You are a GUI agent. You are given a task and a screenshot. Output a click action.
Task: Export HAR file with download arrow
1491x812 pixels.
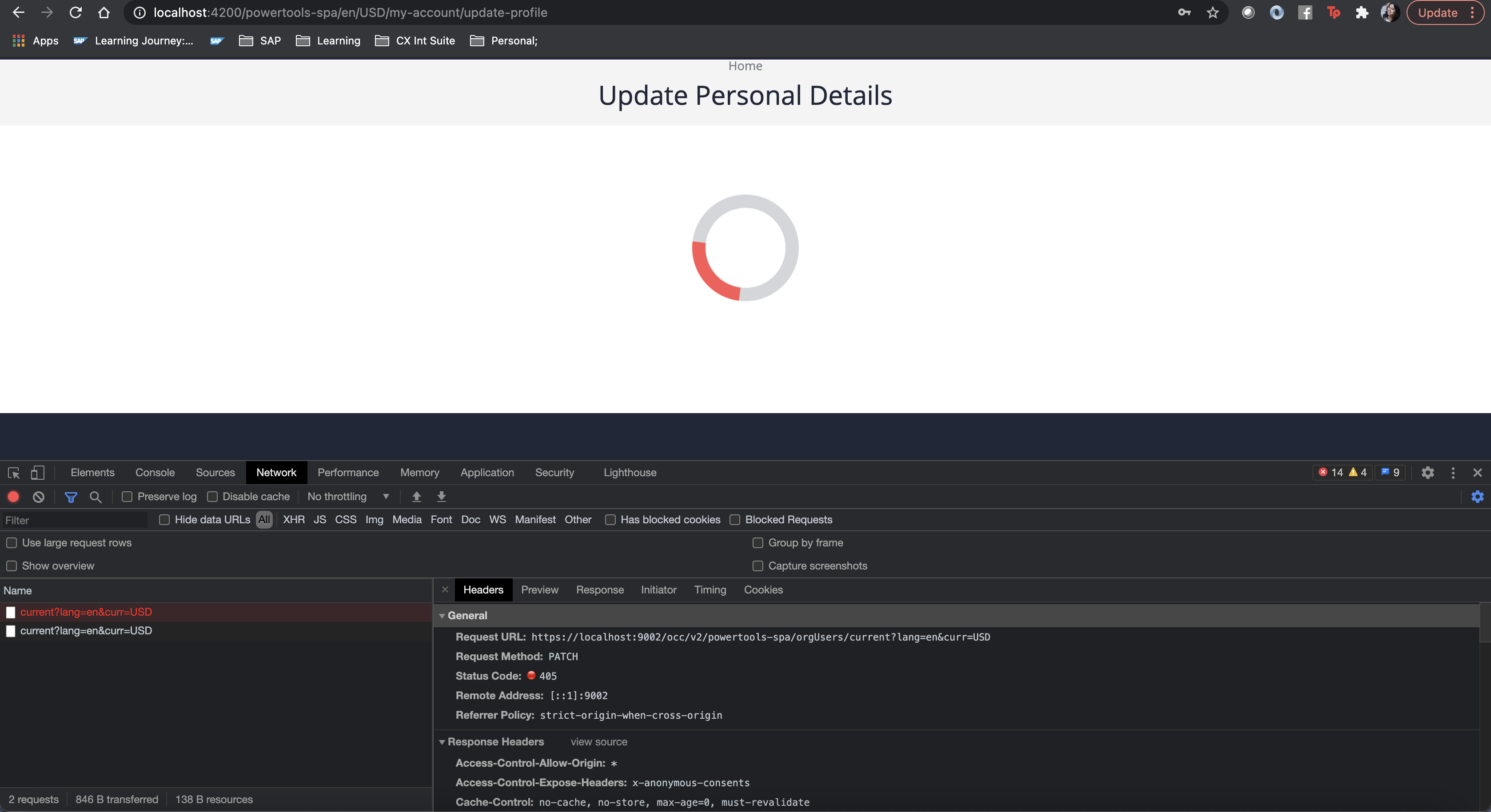coord(441,497)
